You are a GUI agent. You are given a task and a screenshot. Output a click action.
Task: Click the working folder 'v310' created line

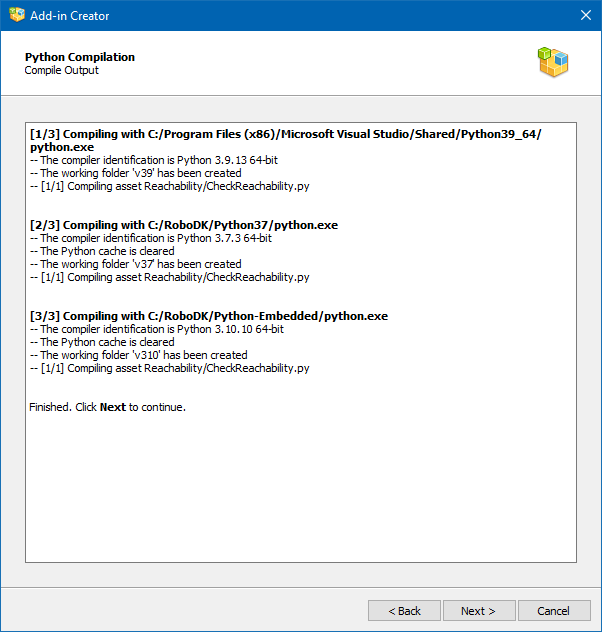138,355
